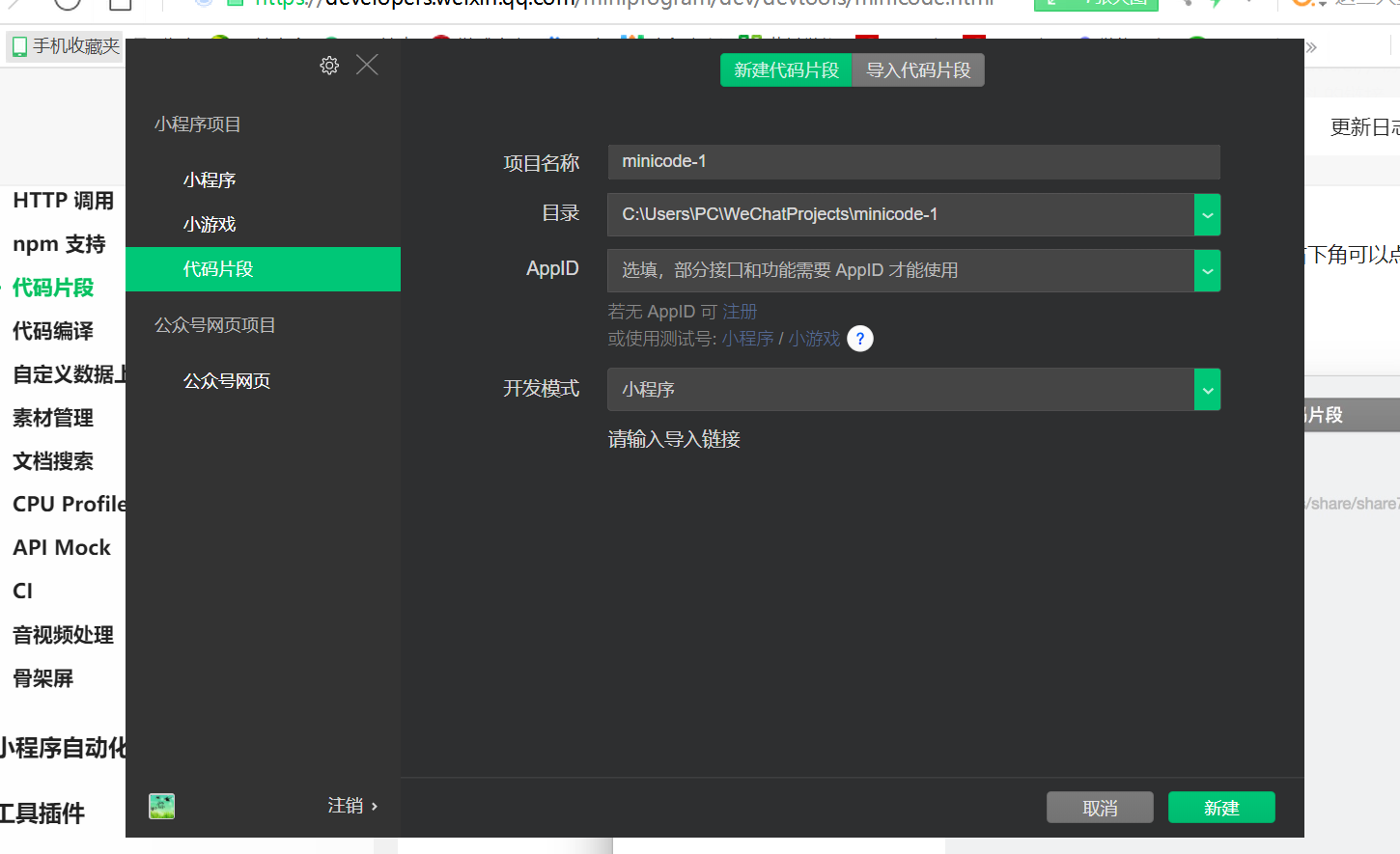Open 文档搜索 in webpage sidebar
This screenshot has height=854, width=1400.
coord(53,461)
